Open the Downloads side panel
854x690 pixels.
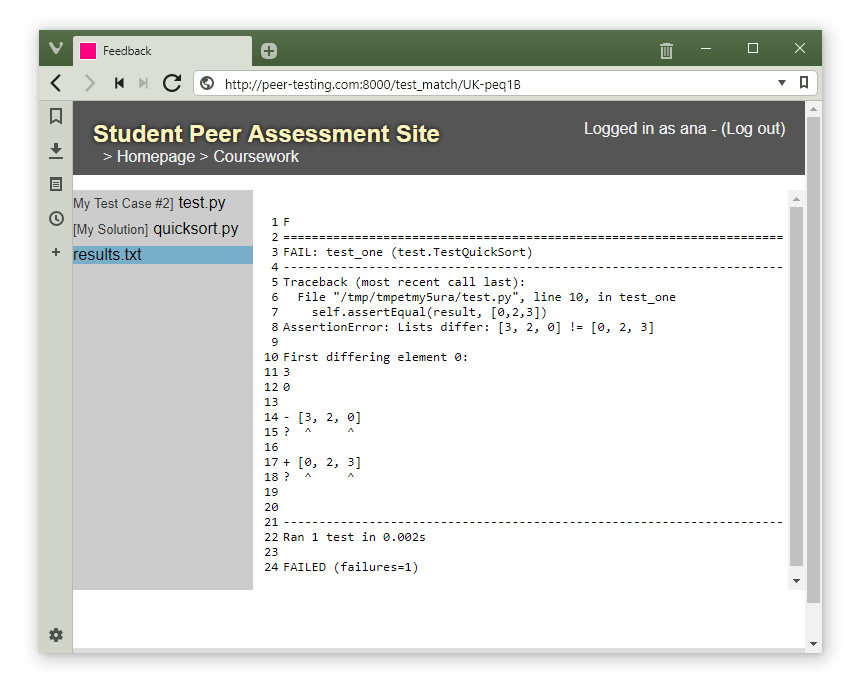(56, 150)
